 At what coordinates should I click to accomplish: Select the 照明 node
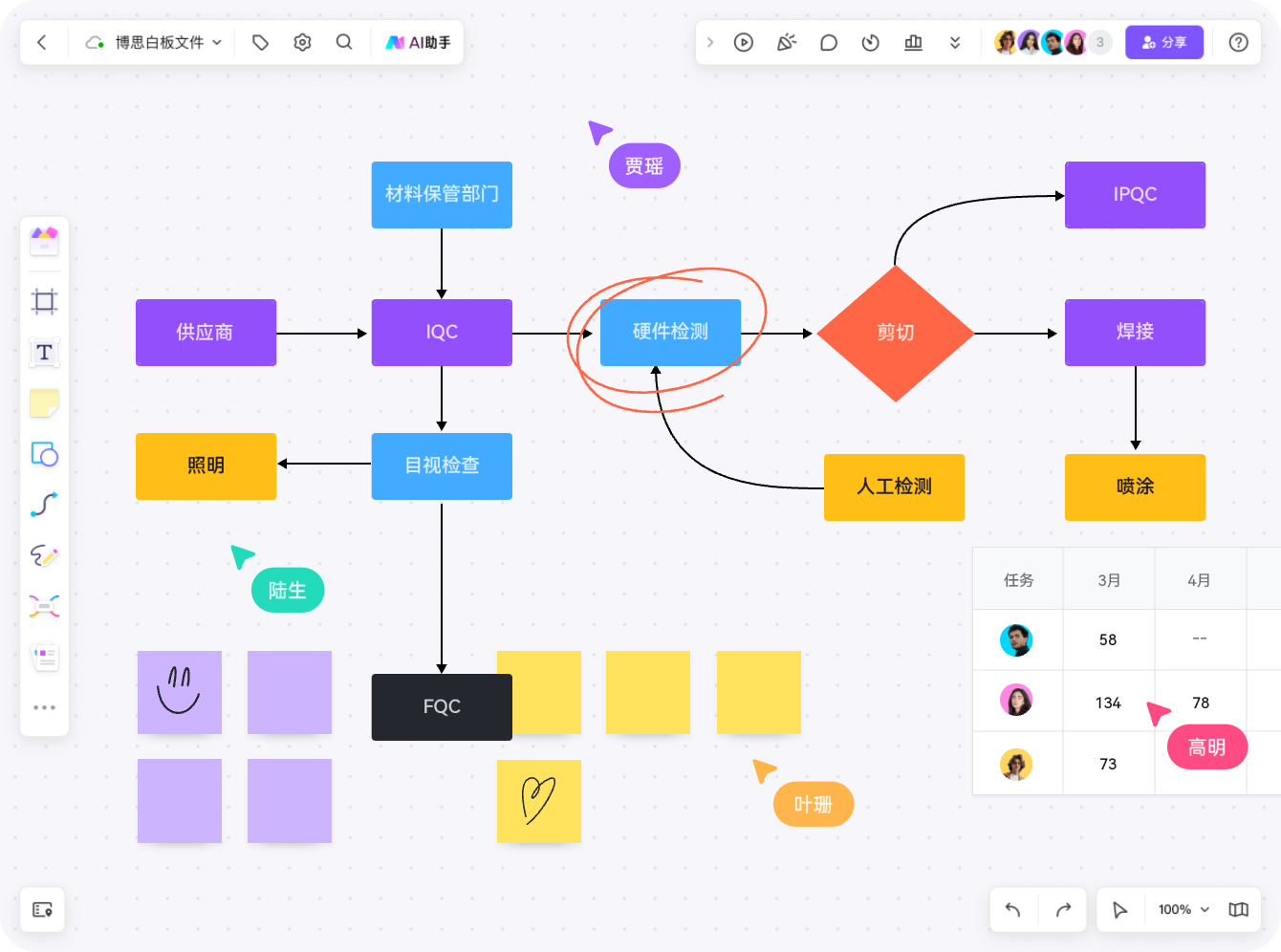(x=206, y=465)
